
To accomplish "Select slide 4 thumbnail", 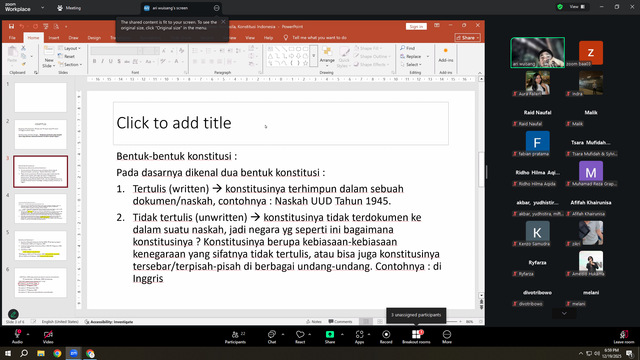I will coord(40,209).
